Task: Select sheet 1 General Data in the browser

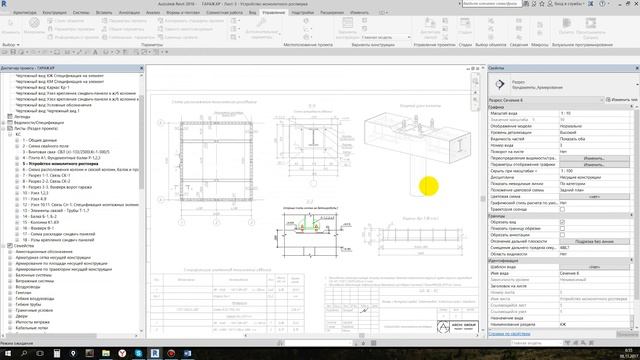Action: point(40,140)
